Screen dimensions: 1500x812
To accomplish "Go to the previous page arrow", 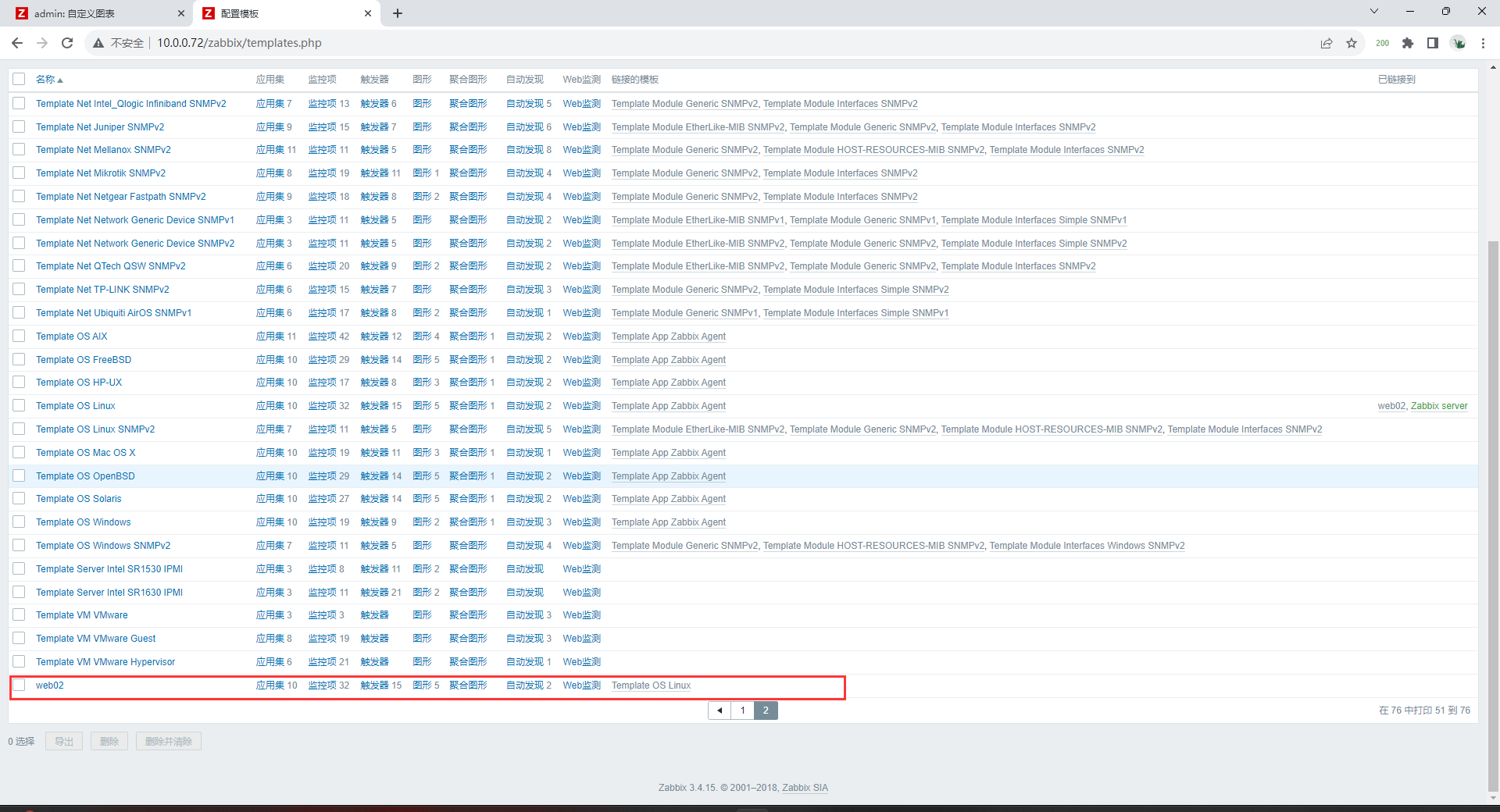I will 720,710.
